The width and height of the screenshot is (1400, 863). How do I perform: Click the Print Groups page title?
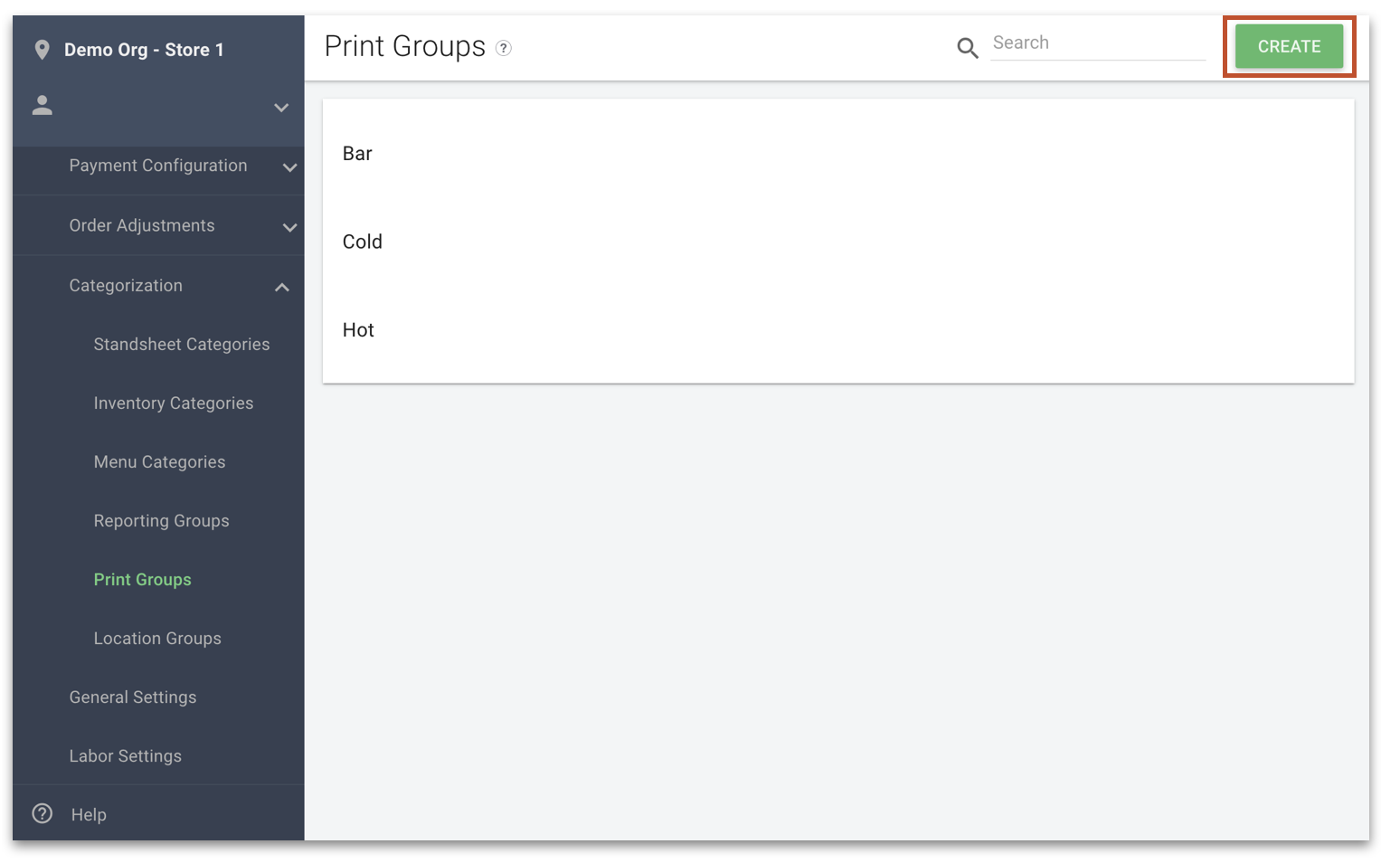[x=404, y=46]
